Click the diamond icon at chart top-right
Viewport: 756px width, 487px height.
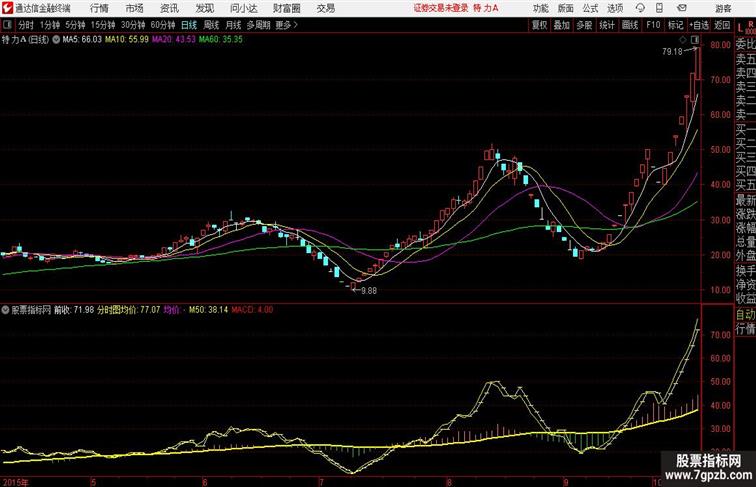click(683, 39)
